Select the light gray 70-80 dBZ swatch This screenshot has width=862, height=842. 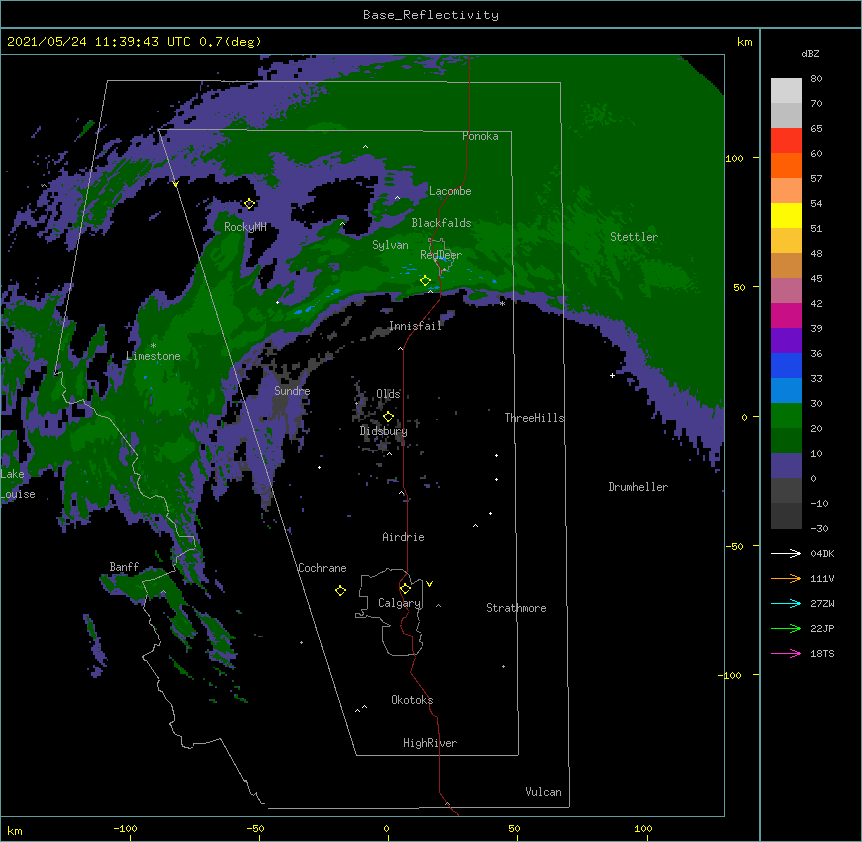(786, 90)
